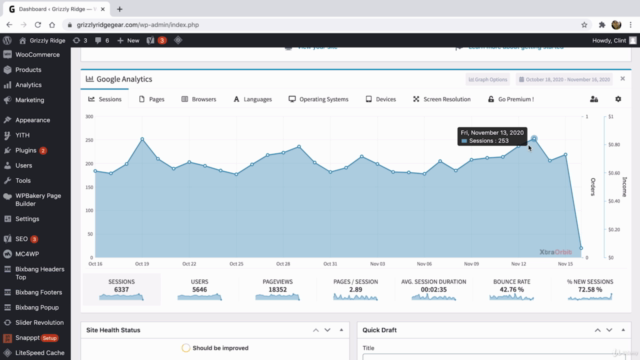Switch to the Languages tab
640x360 pixels.
pos(253,99)
